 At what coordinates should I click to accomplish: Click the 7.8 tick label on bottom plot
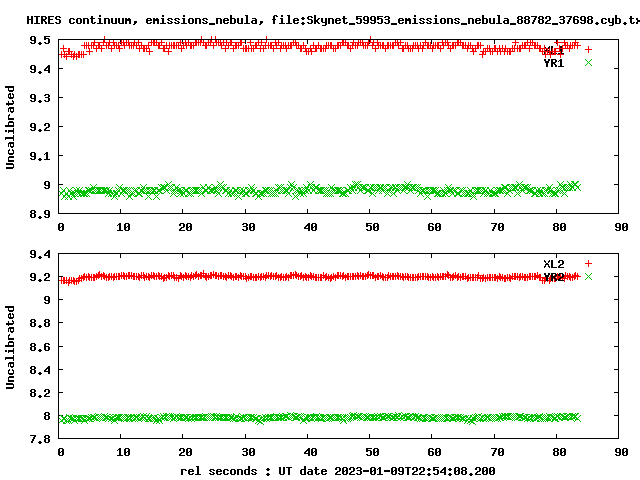point(40,440)
